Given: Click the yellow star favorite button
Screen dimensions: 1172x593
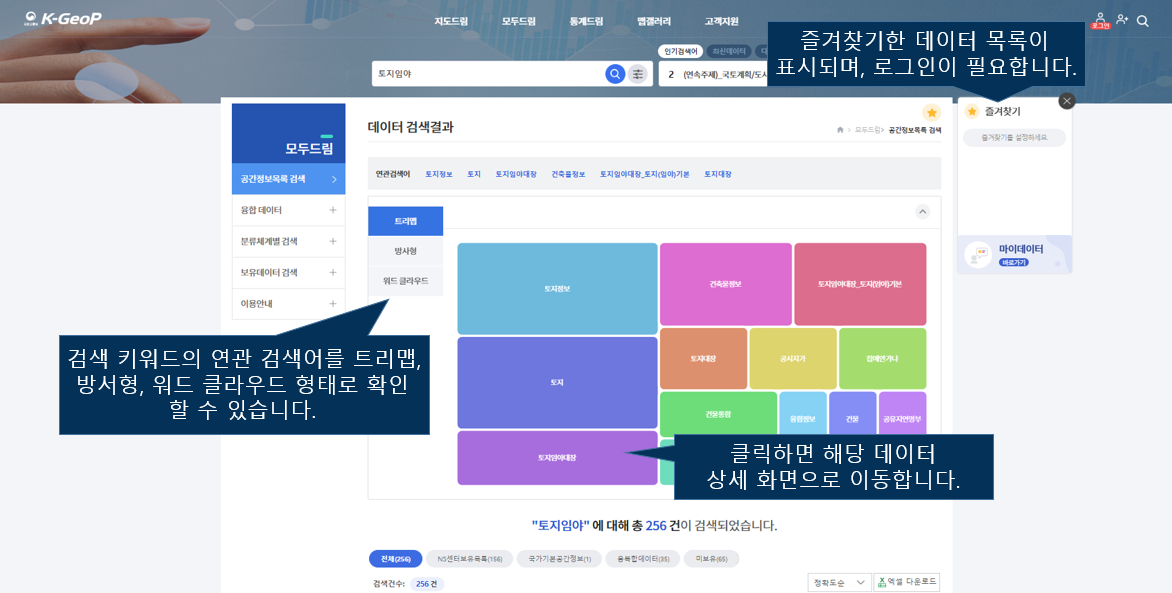Looking at the screenshot, I should (x=931, y=113).
